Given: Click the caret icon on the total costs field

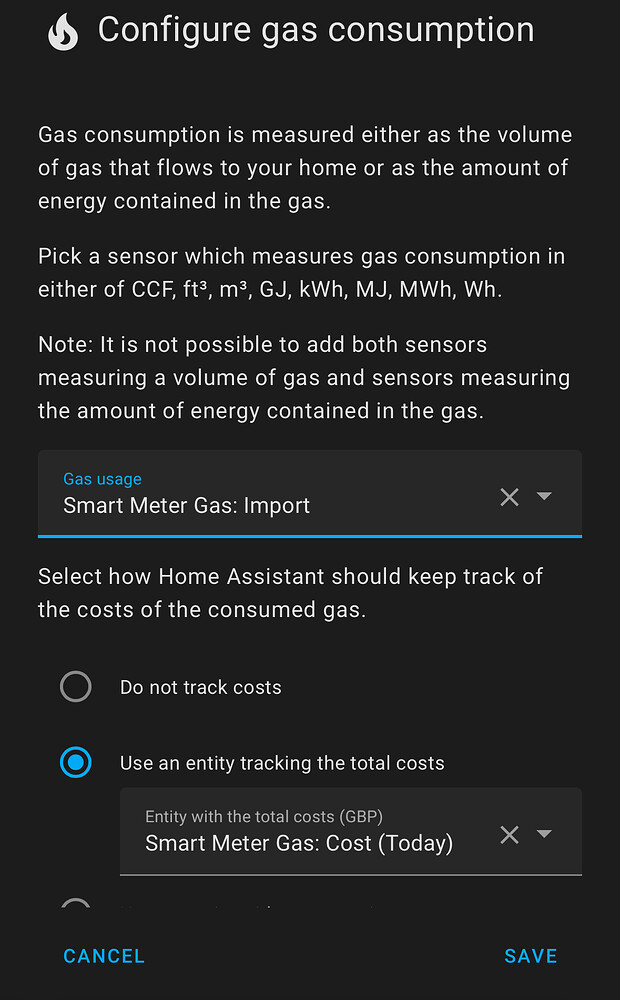Looking at the screenshot, I should [543, 833].
